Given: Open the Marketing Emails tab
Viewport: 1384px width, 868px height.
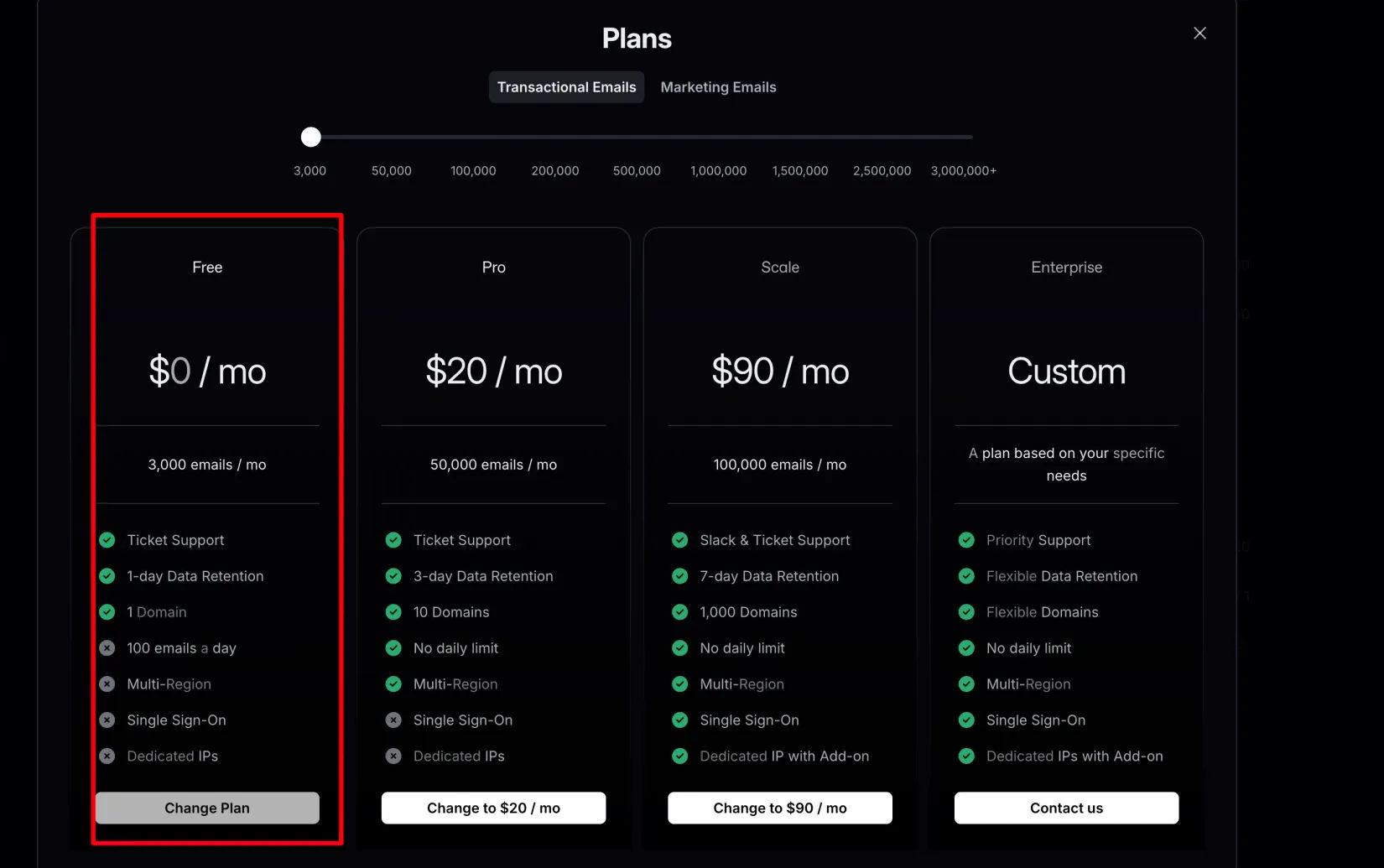Looking at the screenshot, I should click(x=718, y=87).
